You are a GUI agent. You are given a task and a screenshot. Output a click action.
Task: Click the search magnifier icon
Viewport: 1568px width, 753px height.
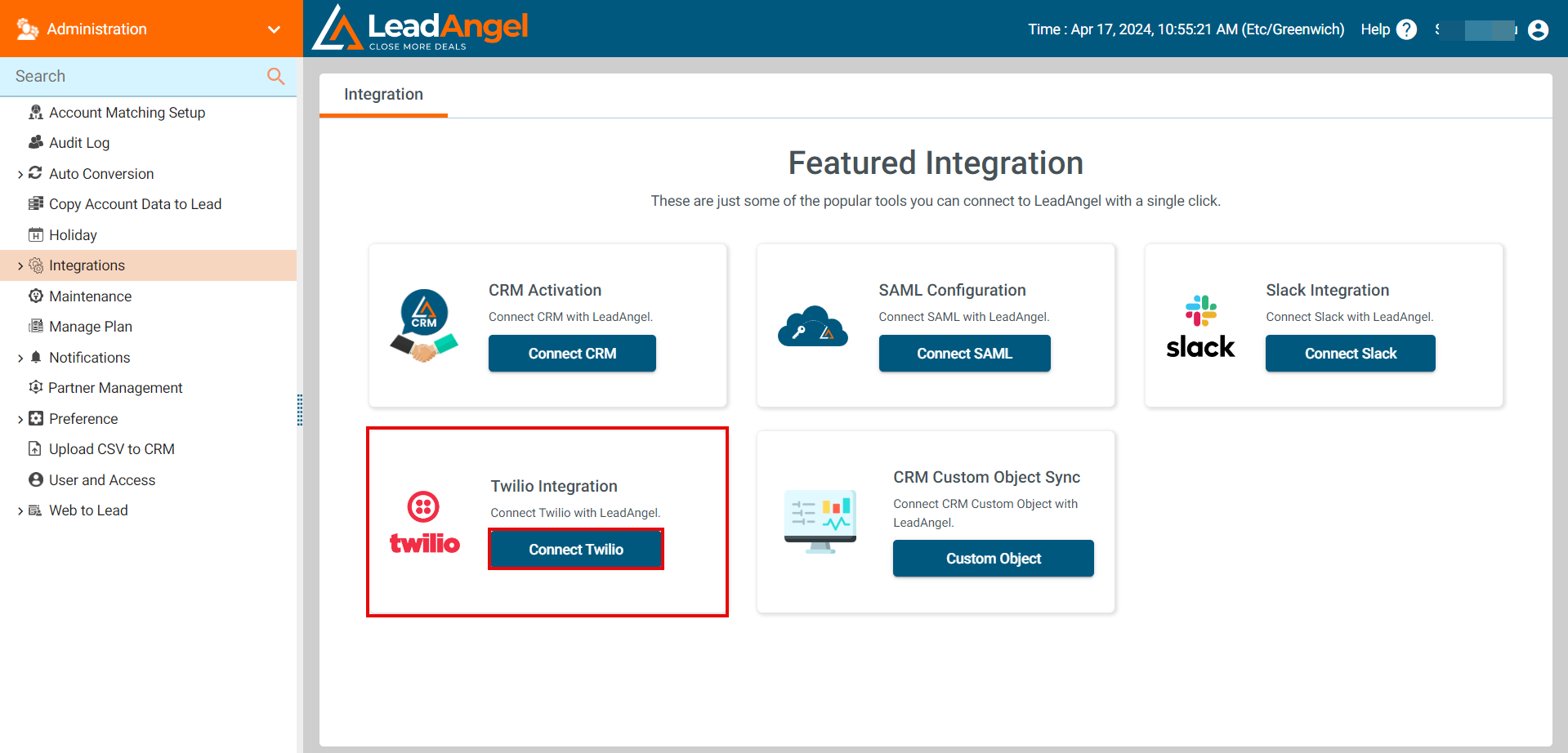tap(276, 76)
